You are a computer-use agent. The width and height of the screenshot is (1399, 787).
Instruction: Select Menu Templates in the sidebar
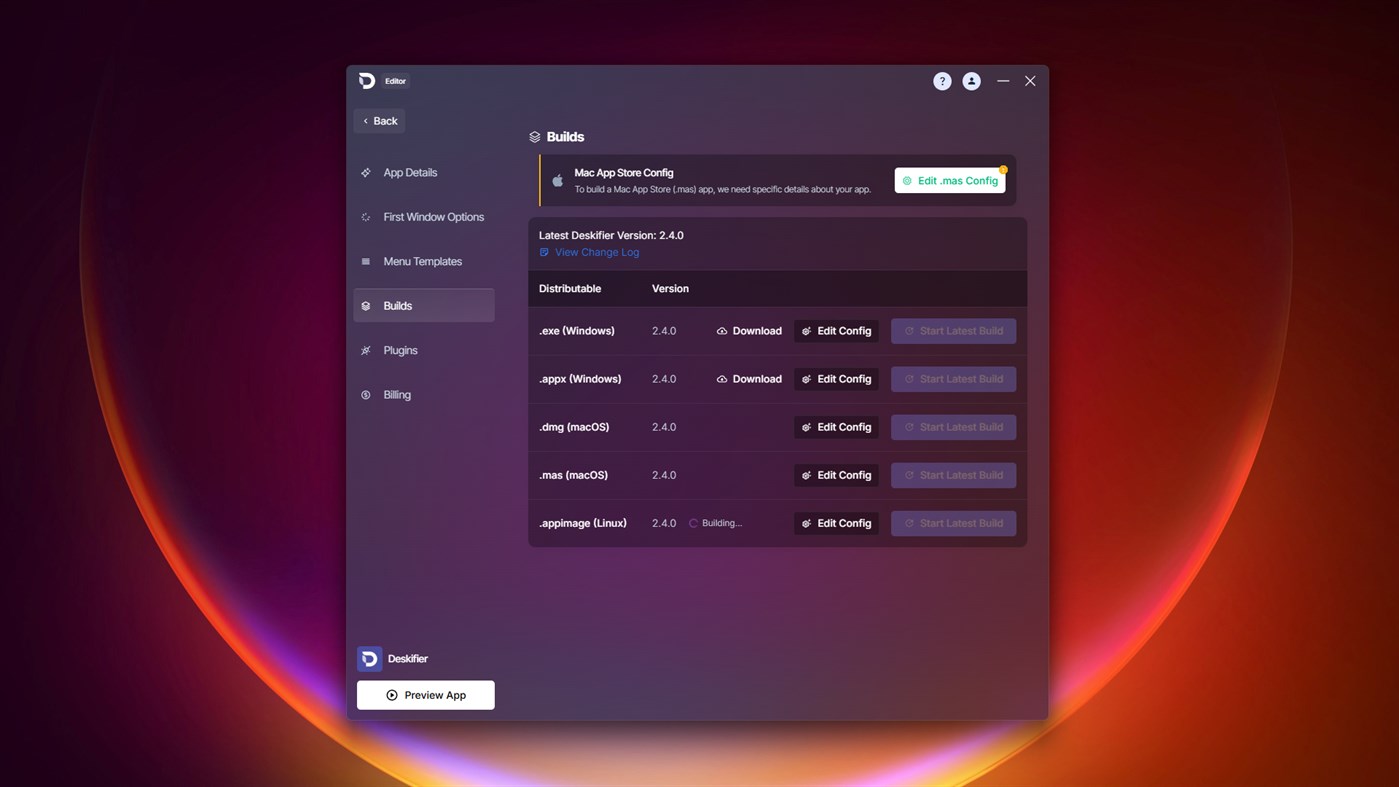click(424, 262)
